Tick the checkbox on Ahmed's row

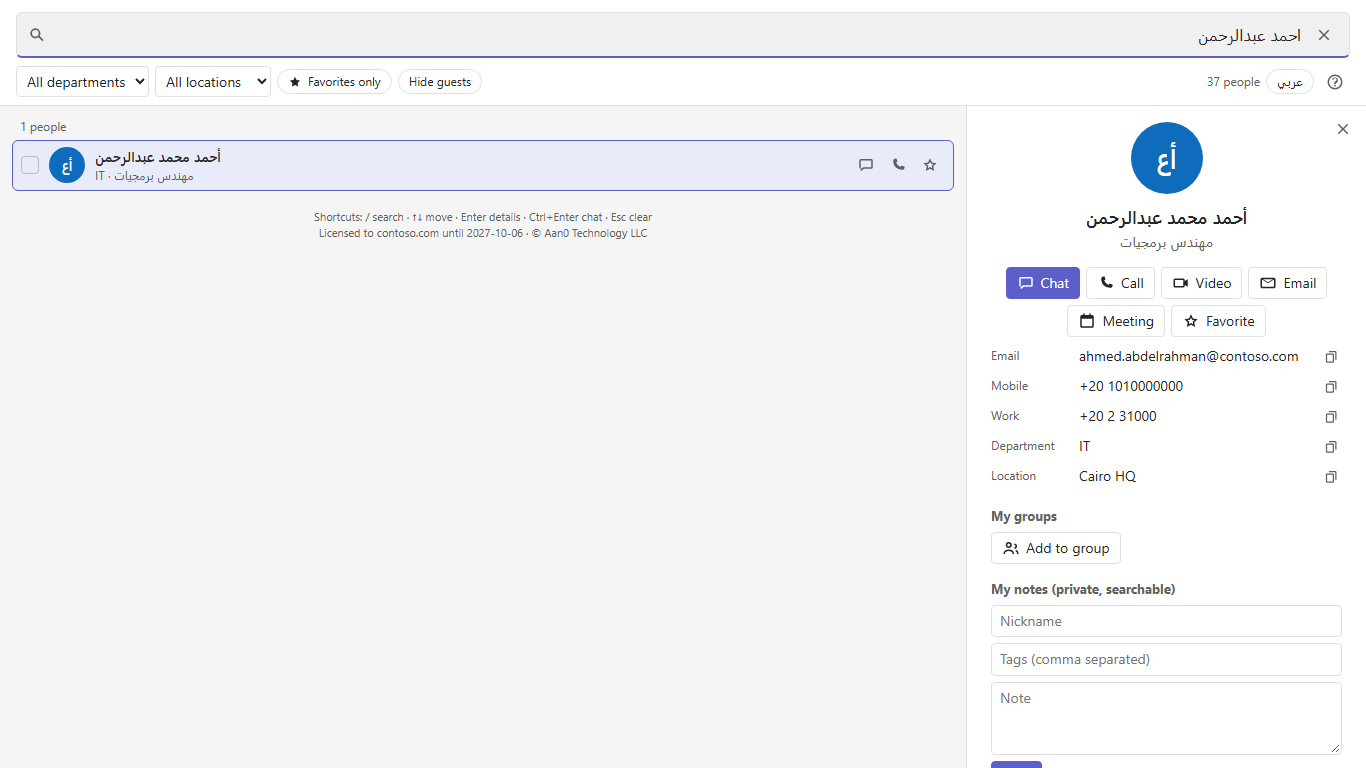tap(30, 165)
